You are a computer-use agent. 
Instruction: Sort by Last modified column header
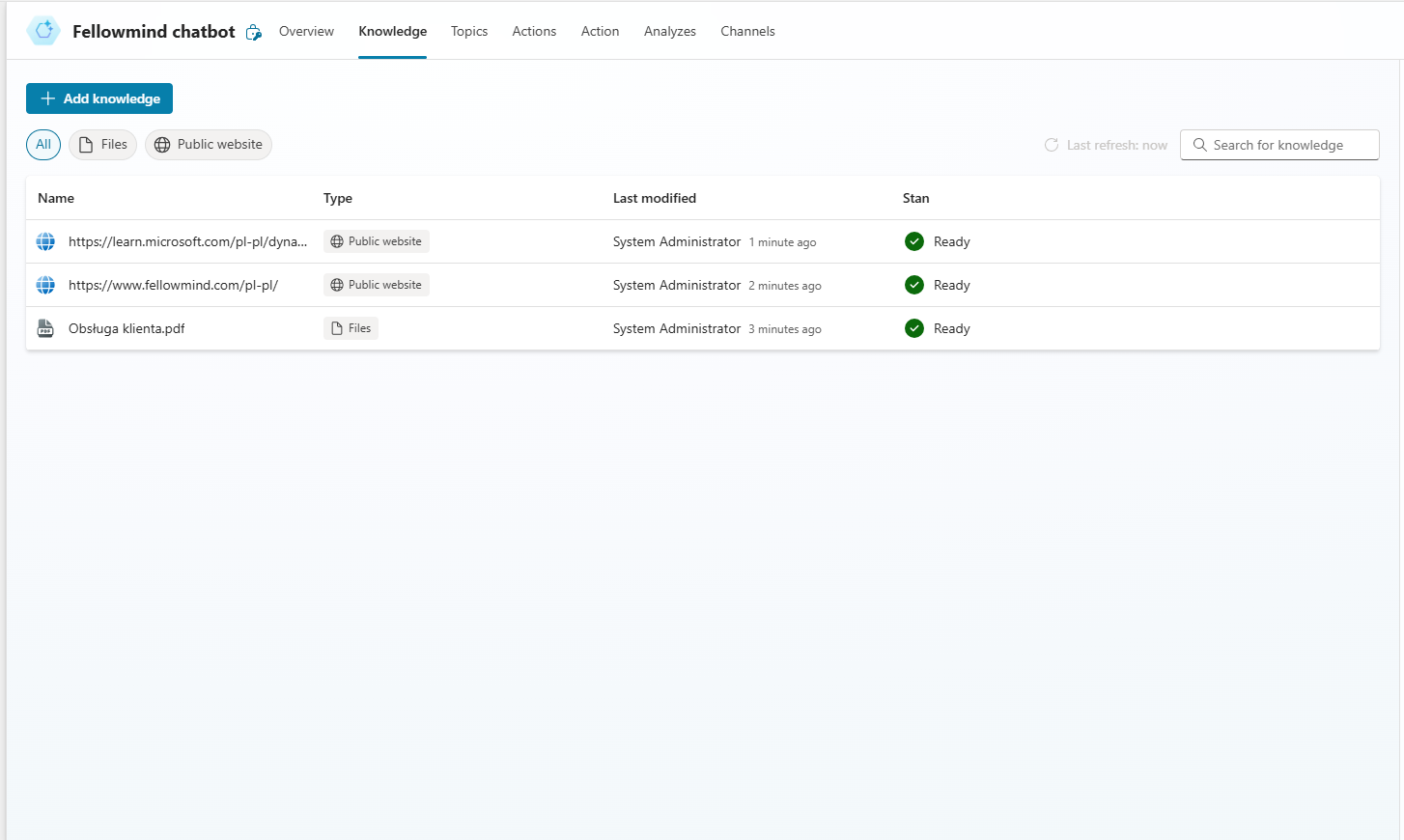tap(655, 198)
